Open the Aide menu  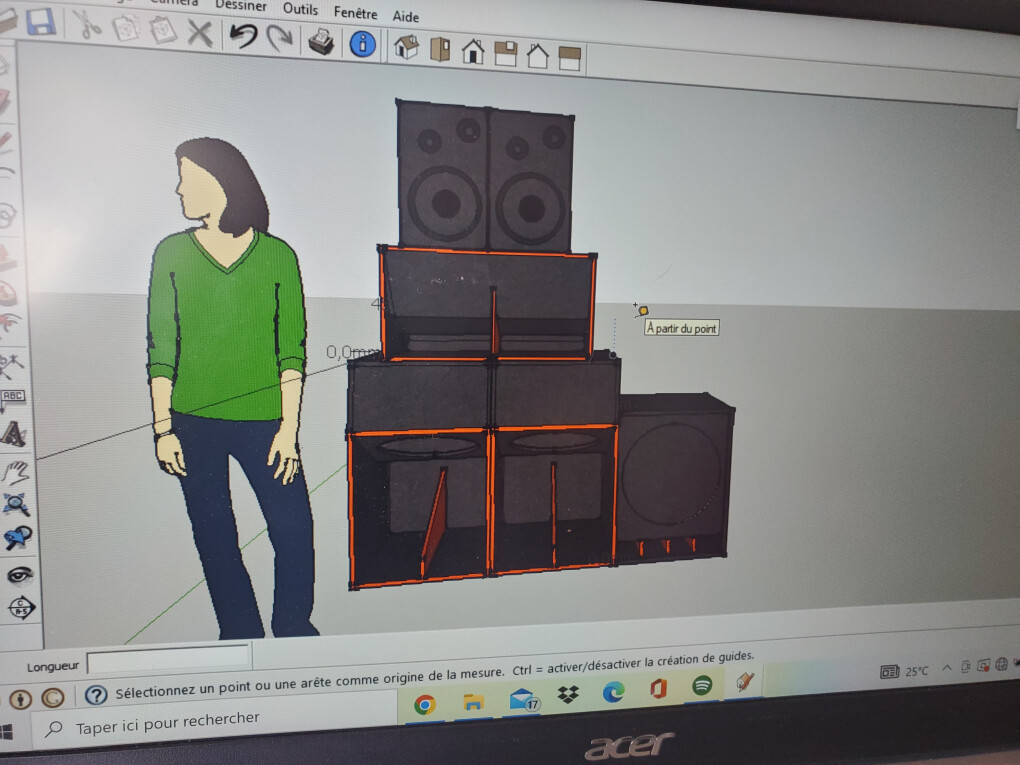(405, 16)
